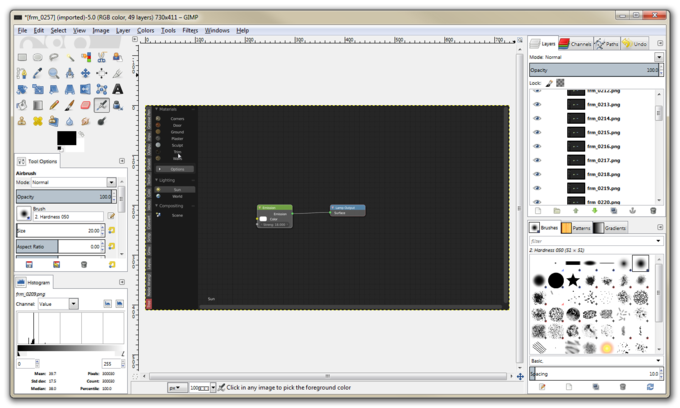Create a new layer with the button
This screenshot has height=408, width=680.
click(x=538, y=211)
